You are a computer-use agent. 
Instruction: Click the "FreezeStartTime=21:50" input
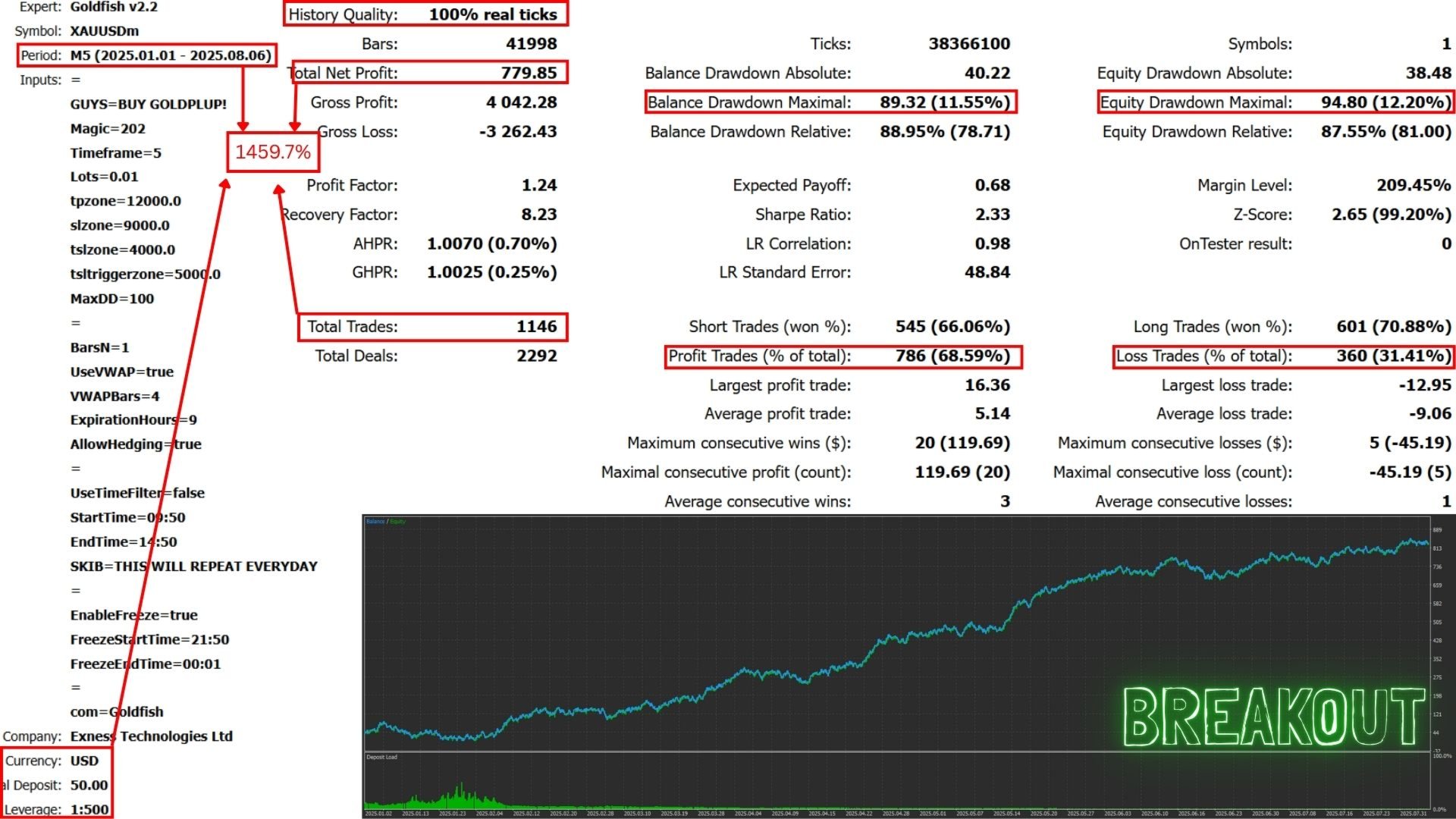[x=149, y=639]
